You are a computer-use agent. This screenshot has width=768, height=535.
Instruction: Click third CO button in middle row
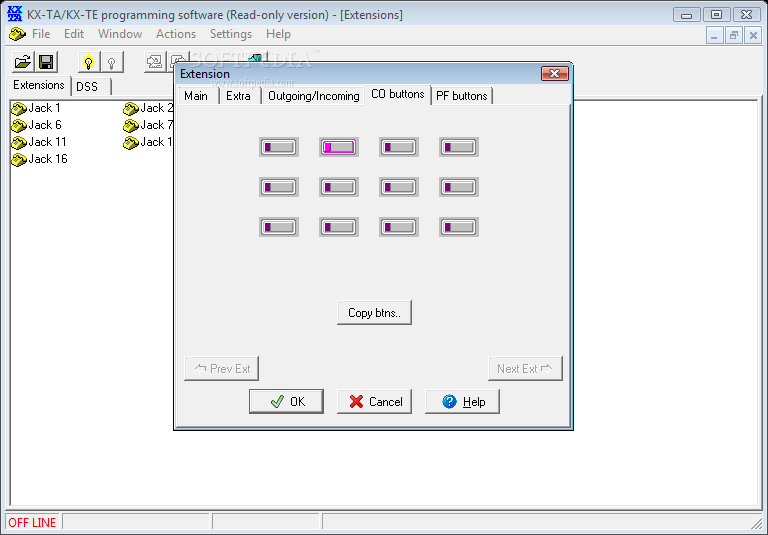point(399,187)
